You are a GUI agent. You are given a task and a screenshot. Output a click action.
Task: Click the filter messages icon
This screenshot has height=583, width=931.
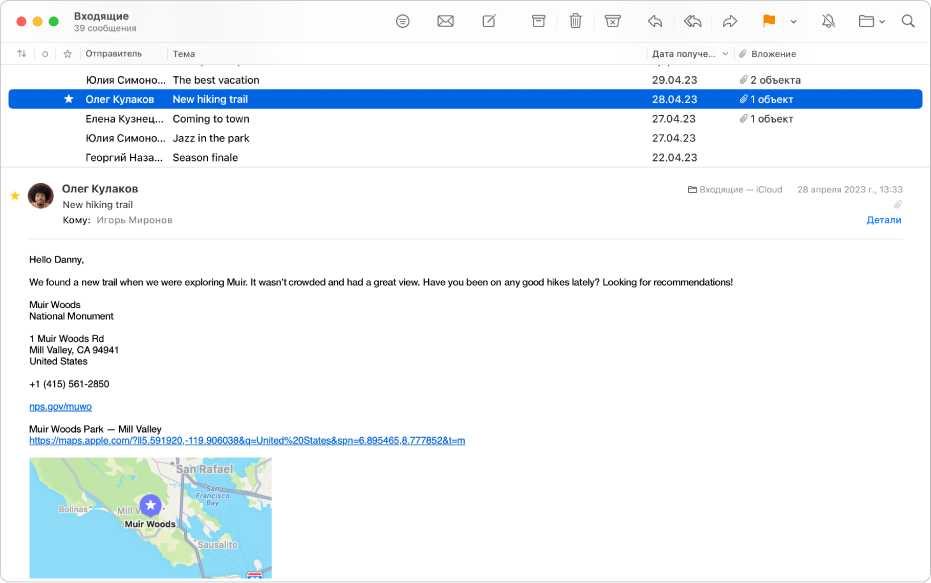[x=403, y=21]
